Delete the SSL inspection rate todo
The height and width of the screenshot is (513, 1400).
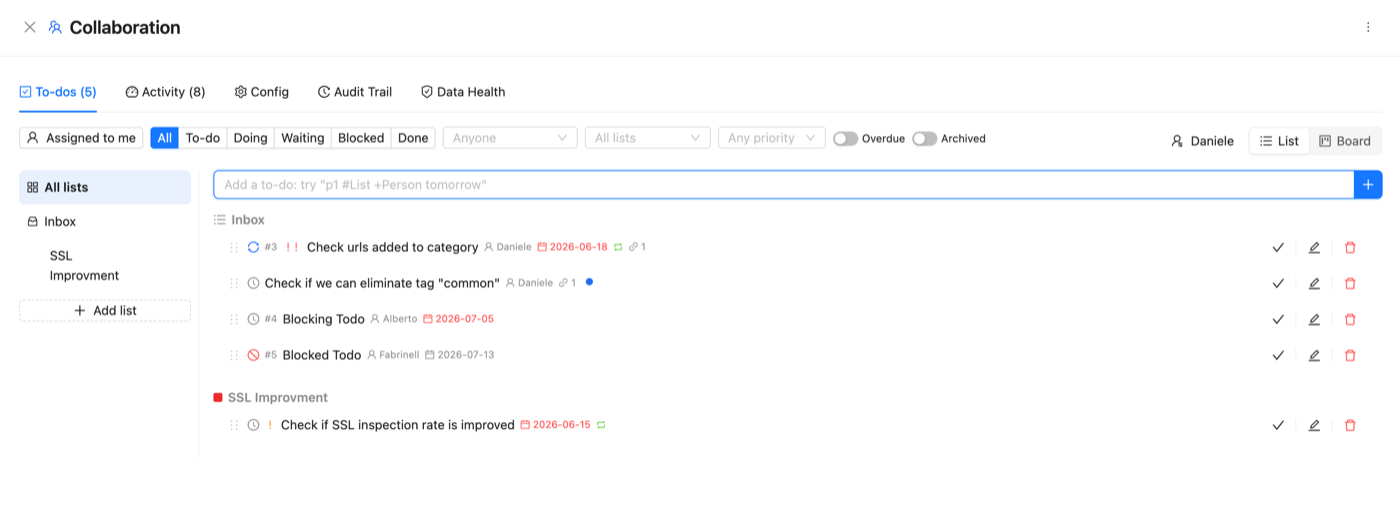tap(1350, 426)
